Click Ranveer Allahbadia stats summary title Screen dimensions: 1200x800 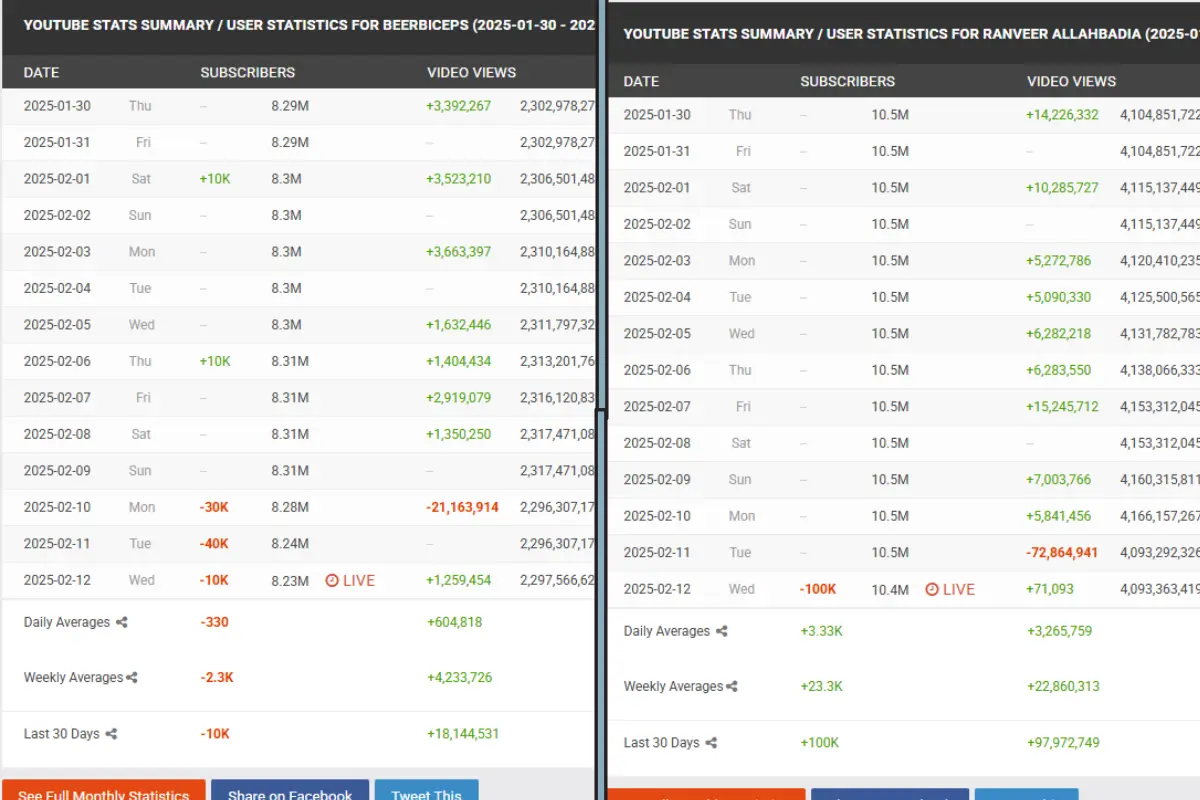coord(911,33)
